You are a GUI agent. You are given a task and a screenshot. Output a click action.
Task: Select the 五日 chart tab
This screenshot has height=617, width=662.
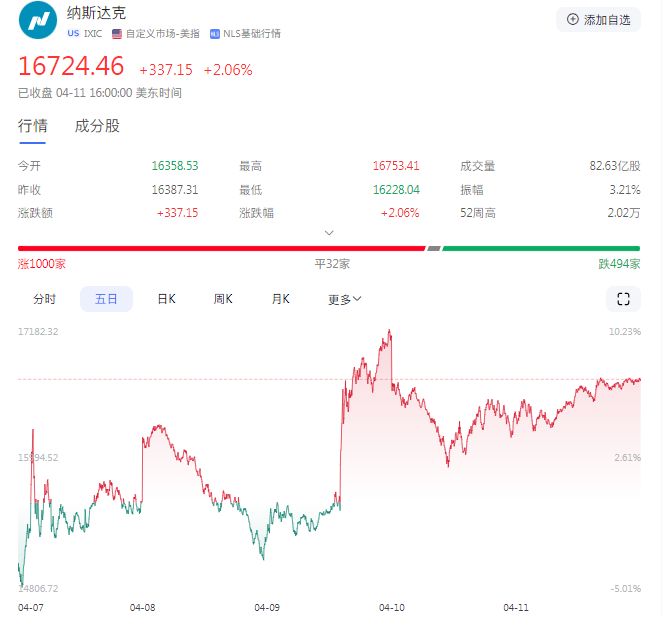pyautogui.click(x=106, y=299)
